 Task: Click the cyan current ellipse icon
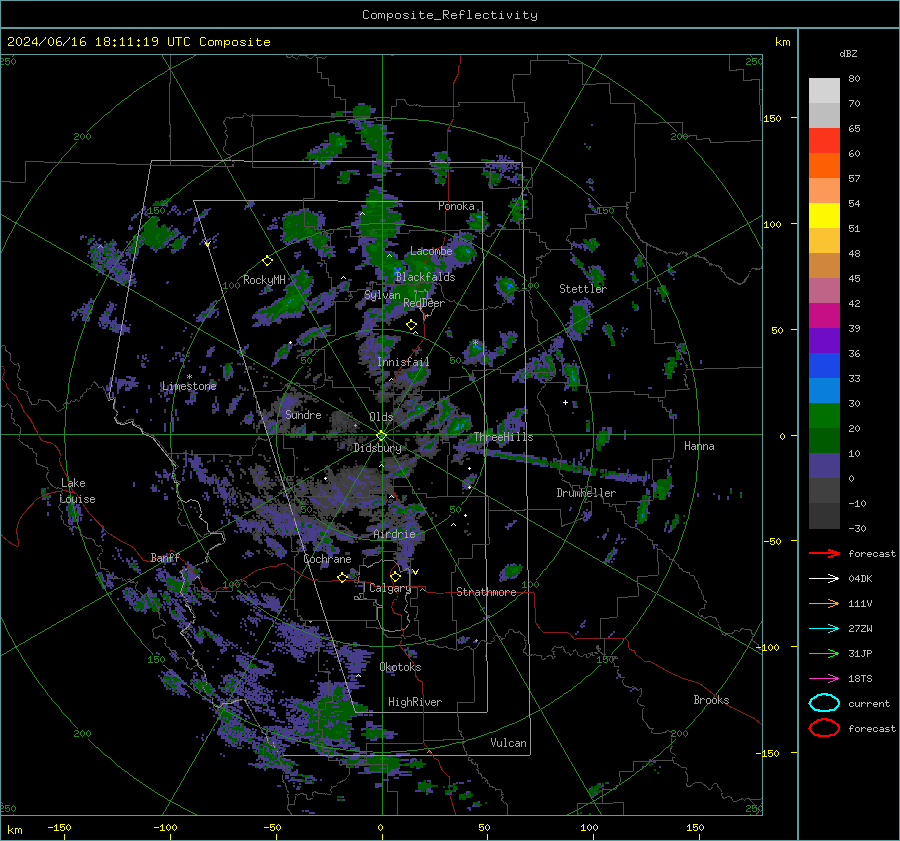point(824,703)
